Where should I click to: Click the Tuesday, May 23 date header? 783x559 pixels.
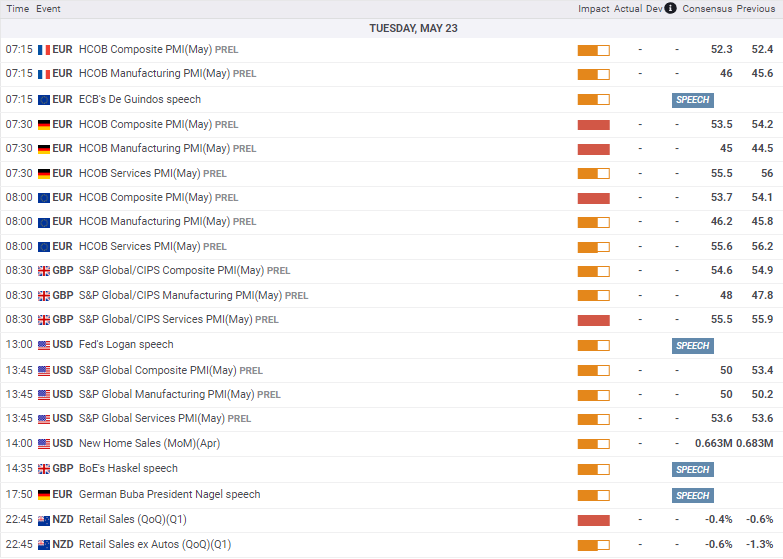(413, 28)
